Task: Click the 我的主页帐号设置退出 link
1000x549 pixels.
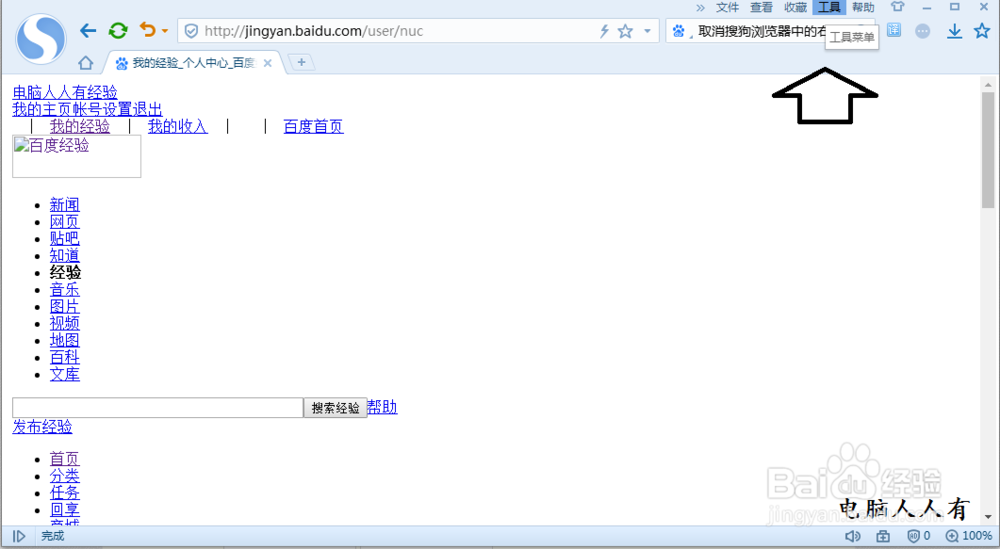Action: [87, 109]
